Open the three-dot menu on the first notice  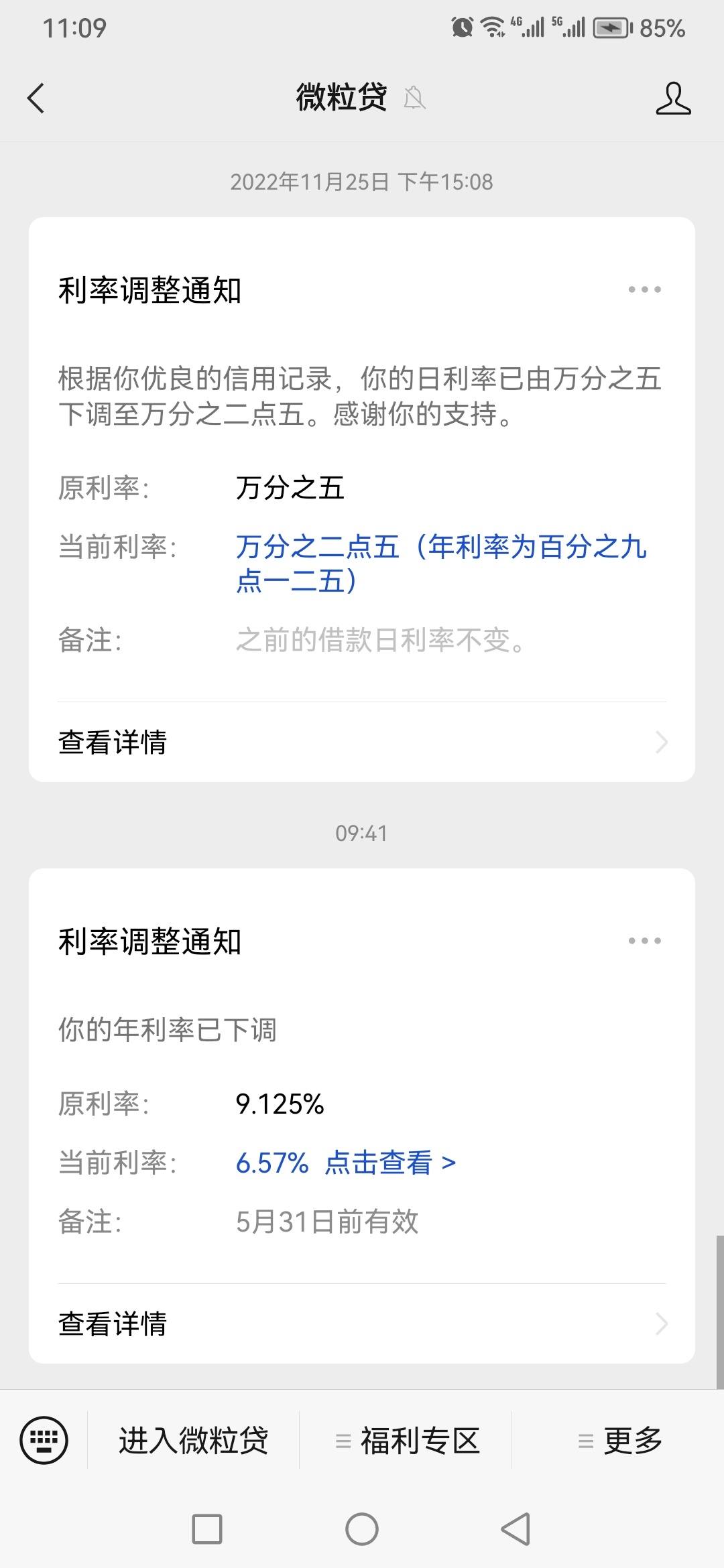[x=644, y=289]
